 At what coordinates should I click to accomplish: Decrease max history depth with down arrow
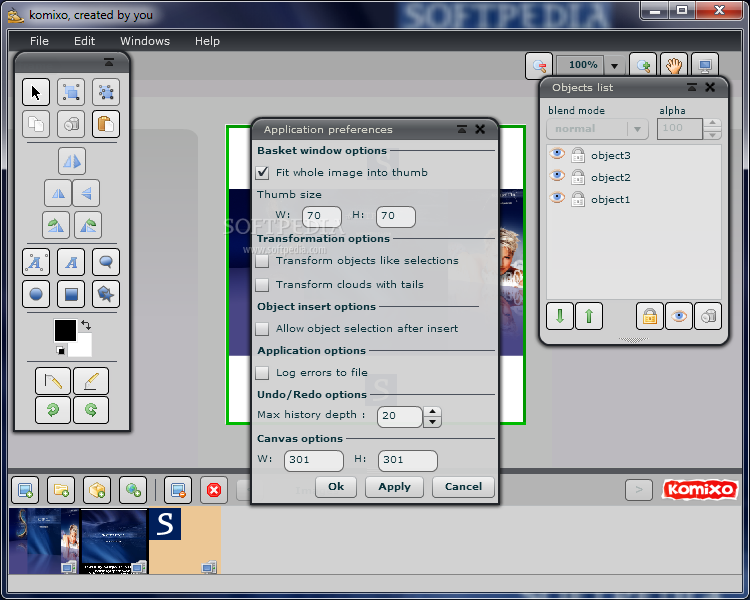click(432, 422)
